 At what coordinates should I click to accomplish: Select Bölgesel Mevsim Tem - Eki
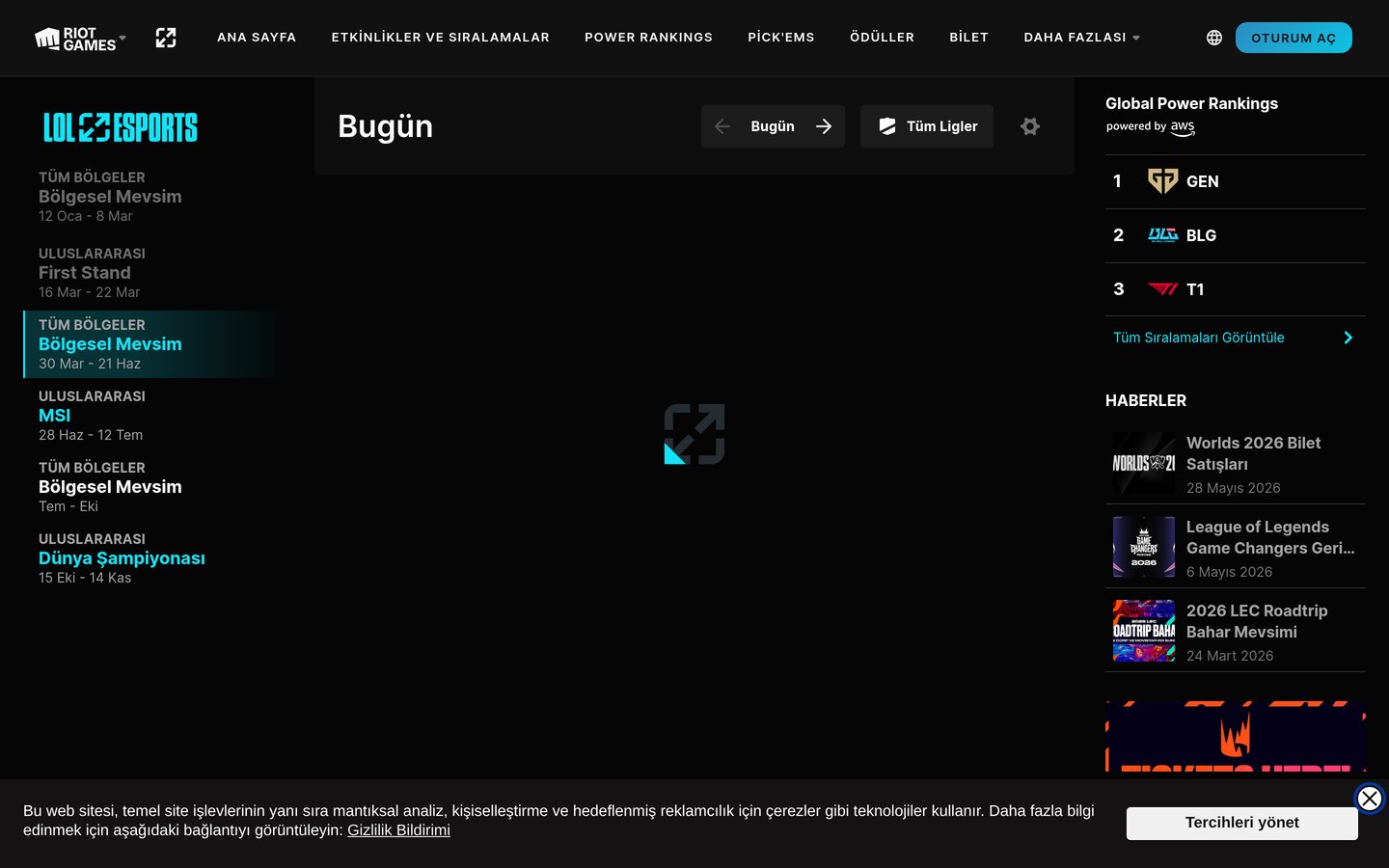tap(154, 487)
